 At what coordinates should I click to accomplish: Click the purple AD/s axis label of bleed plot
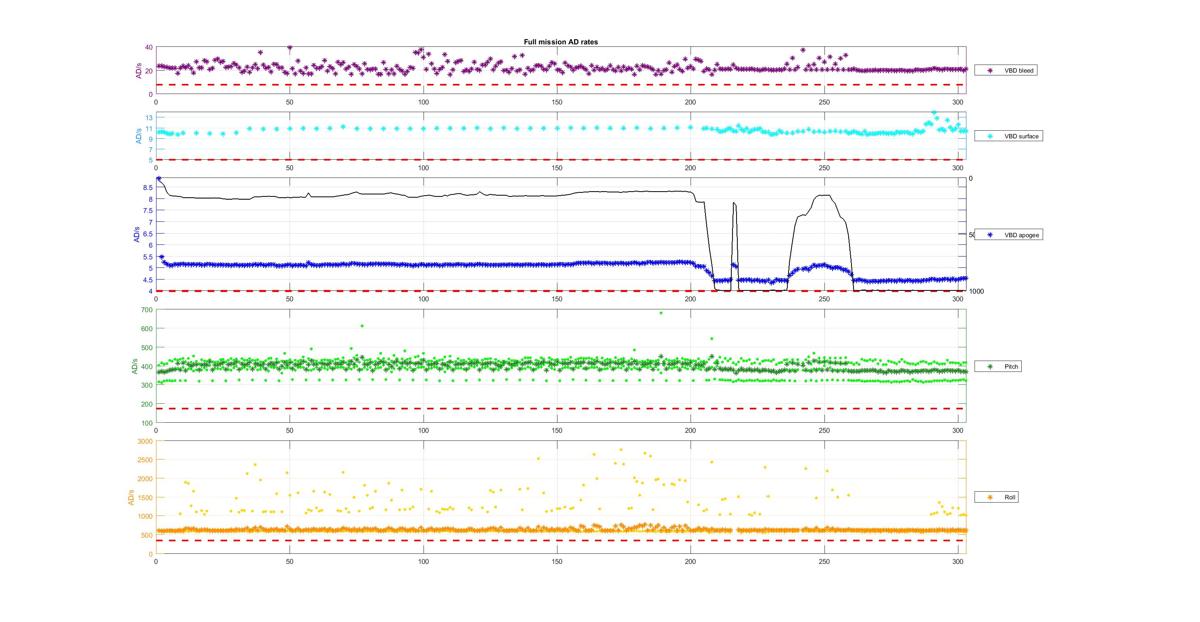point(137,71)
